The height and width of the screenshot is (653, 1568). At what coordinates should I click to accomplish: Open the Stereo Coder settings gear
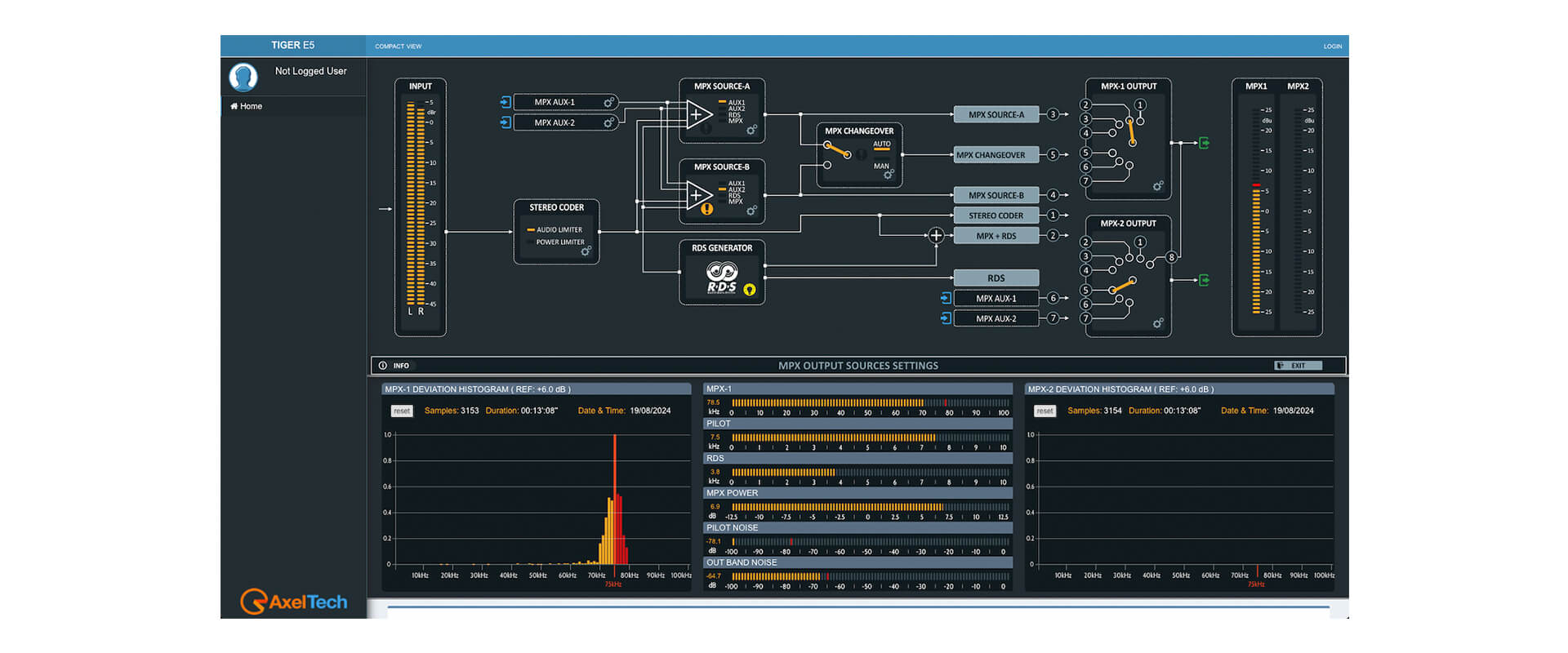(586, 251)
